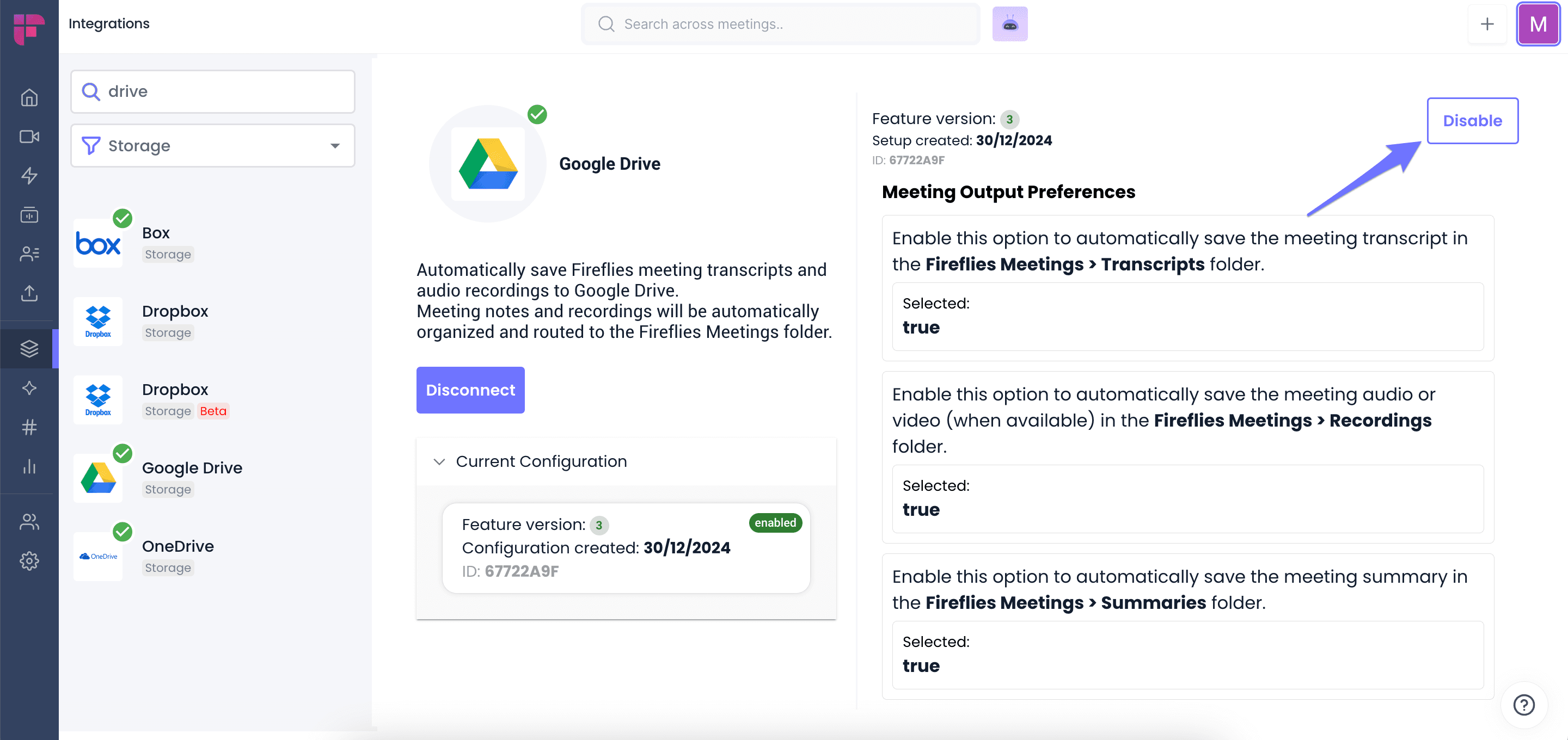Viewport: 1568px width, 740px height.
Task: Click the lightning bolt sidebar icon
Action: 29,176
